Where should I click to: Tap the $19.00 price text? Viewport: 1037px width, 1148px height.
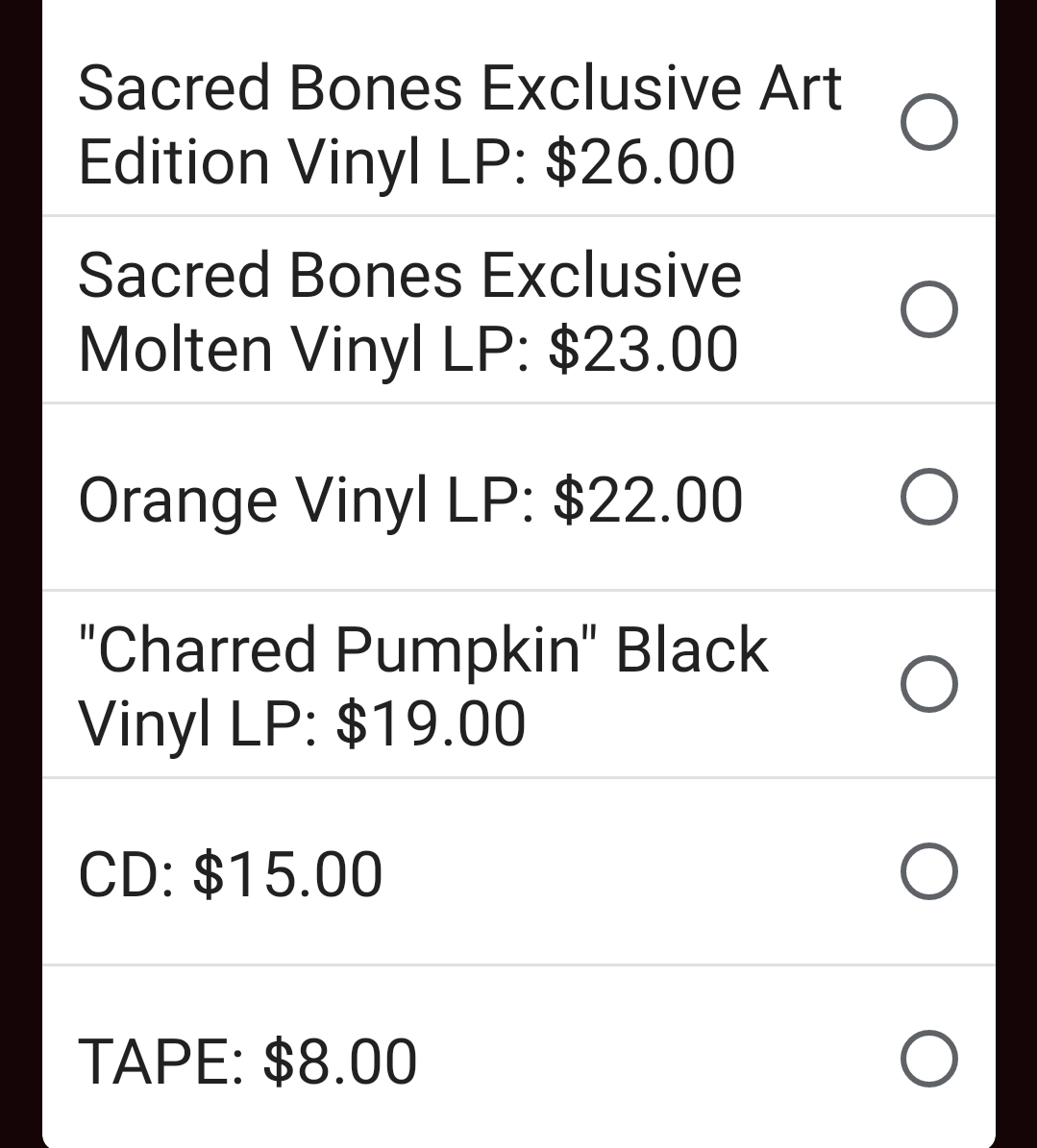pyautogui.click(x=431, y=724)
